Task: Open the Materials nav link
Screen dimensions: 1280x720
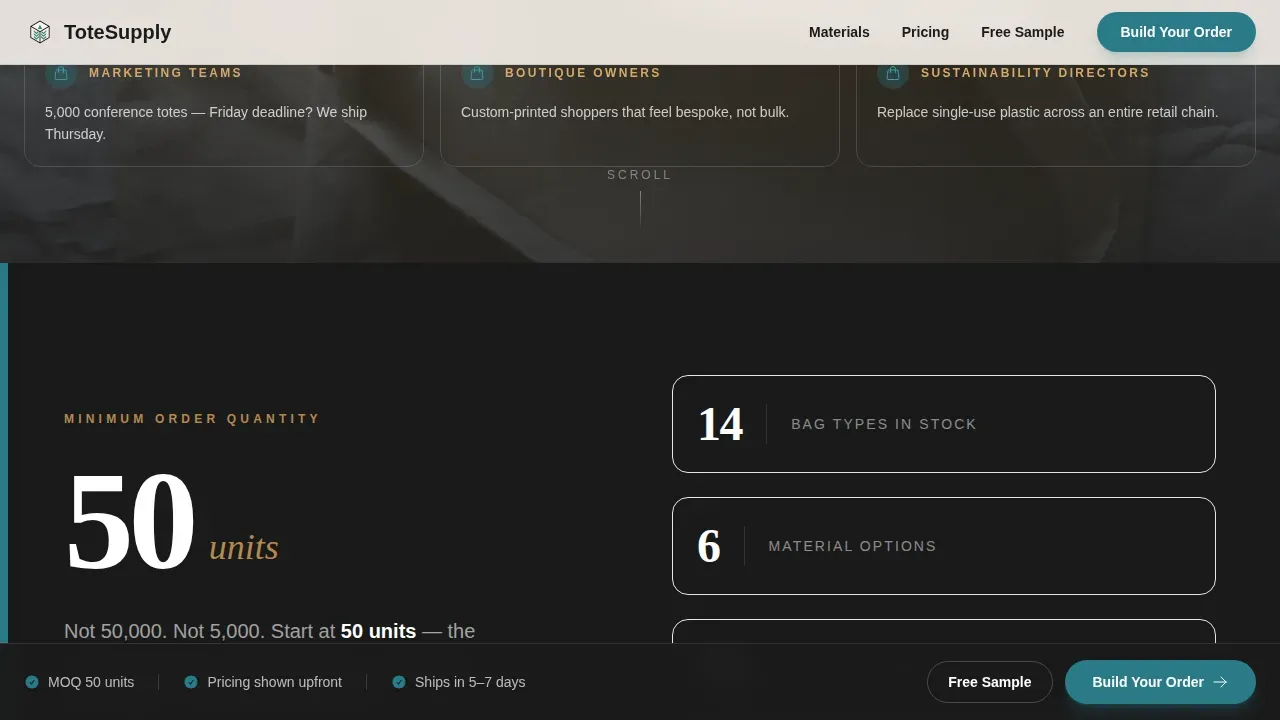Action: [839, 32]
